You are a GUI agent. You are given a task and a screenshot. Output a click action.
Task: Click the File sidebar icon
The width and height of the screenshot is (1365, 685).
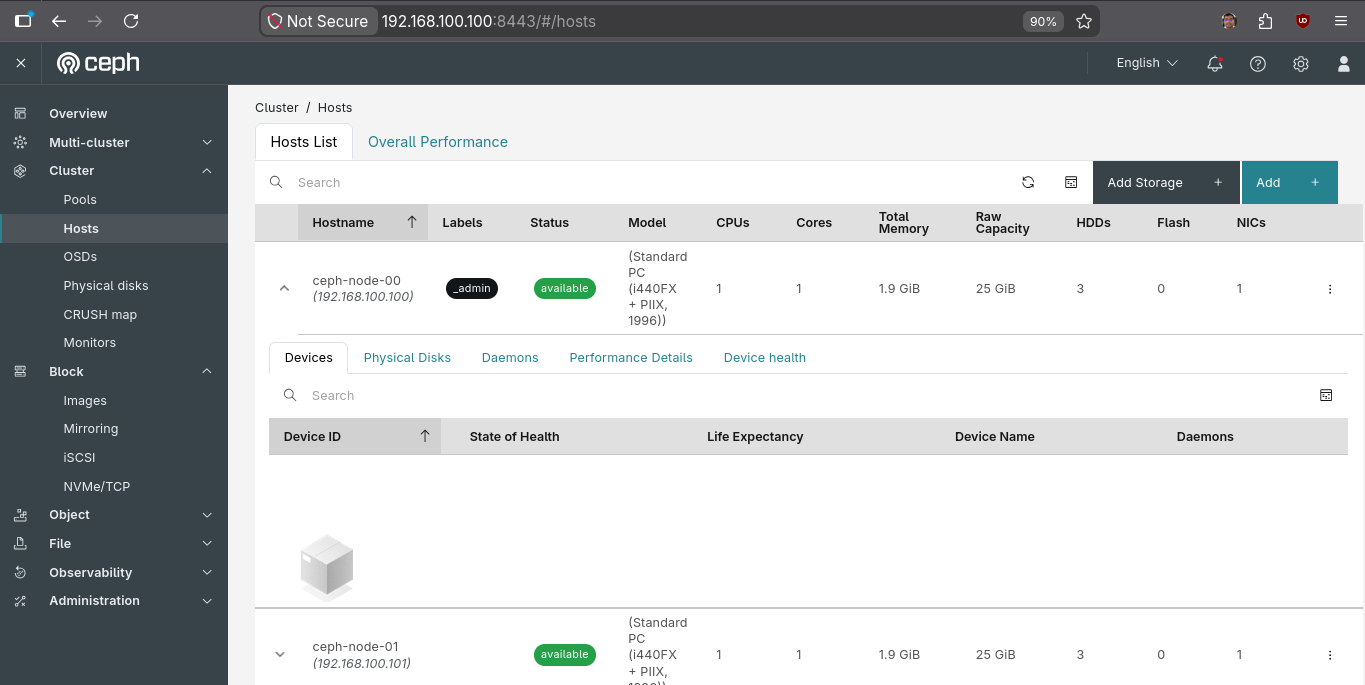click(x=20, y=543)
